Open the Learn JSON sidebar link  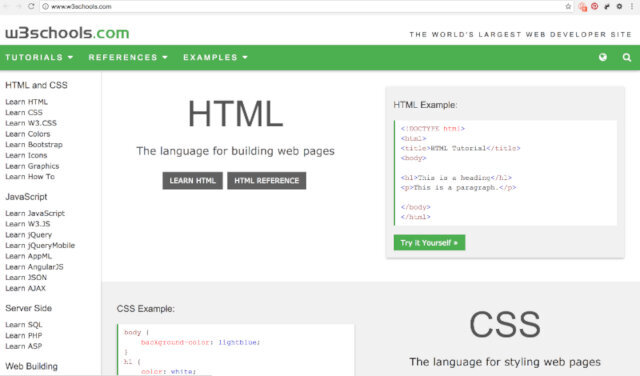pos(26,277)
